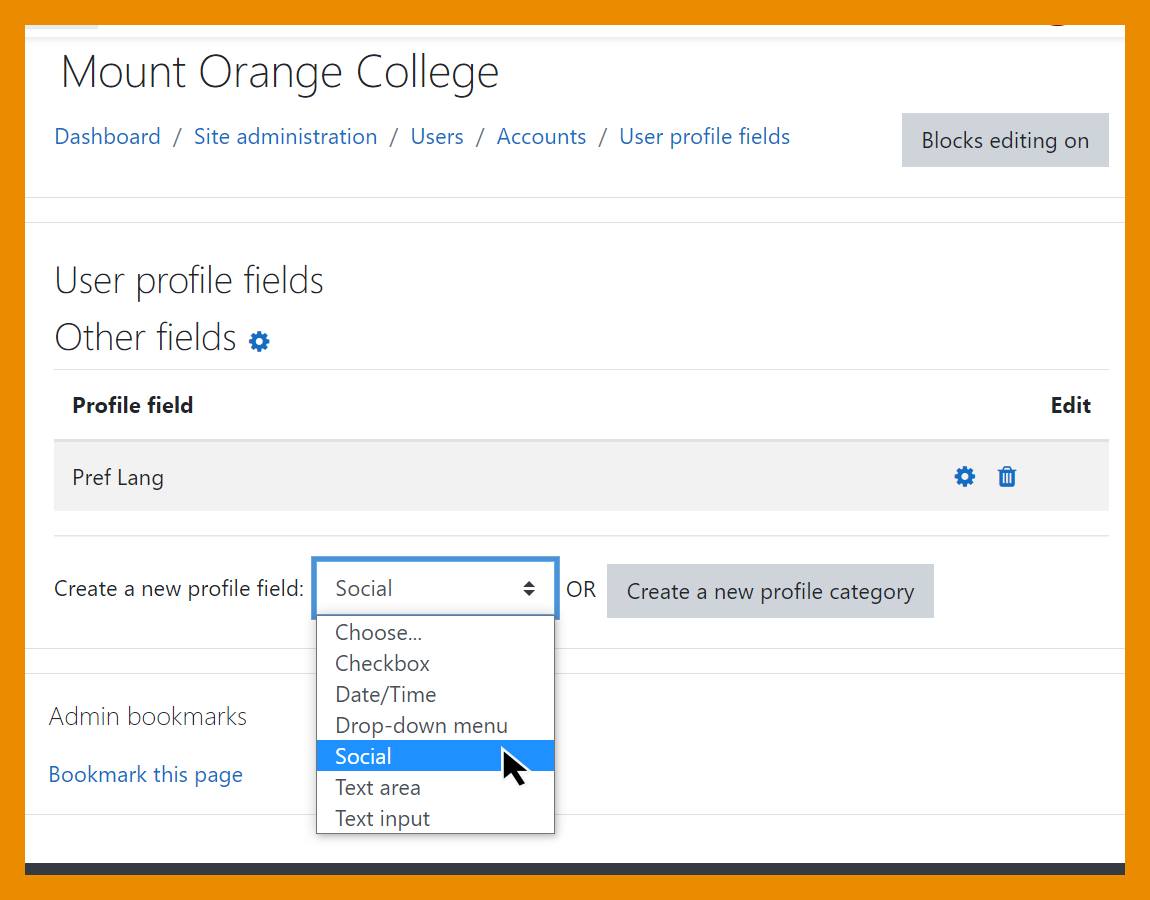Screen dimensions: 1150x900
Task: Go to Dashboard via breadcrumb
Action: [107, 137]
